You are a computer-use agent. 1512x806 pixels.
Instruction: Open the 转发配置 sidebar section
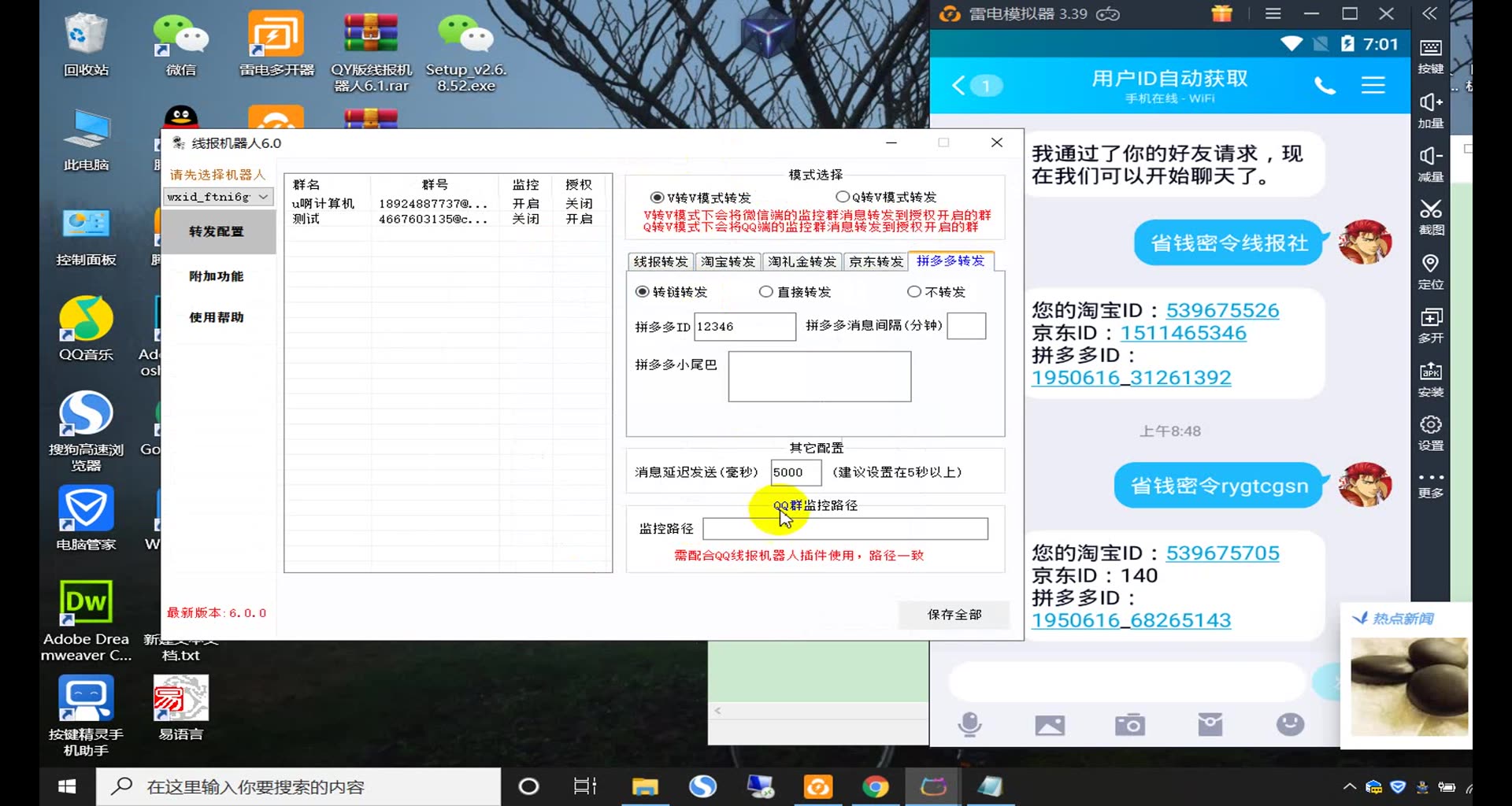tap(217, 231)
